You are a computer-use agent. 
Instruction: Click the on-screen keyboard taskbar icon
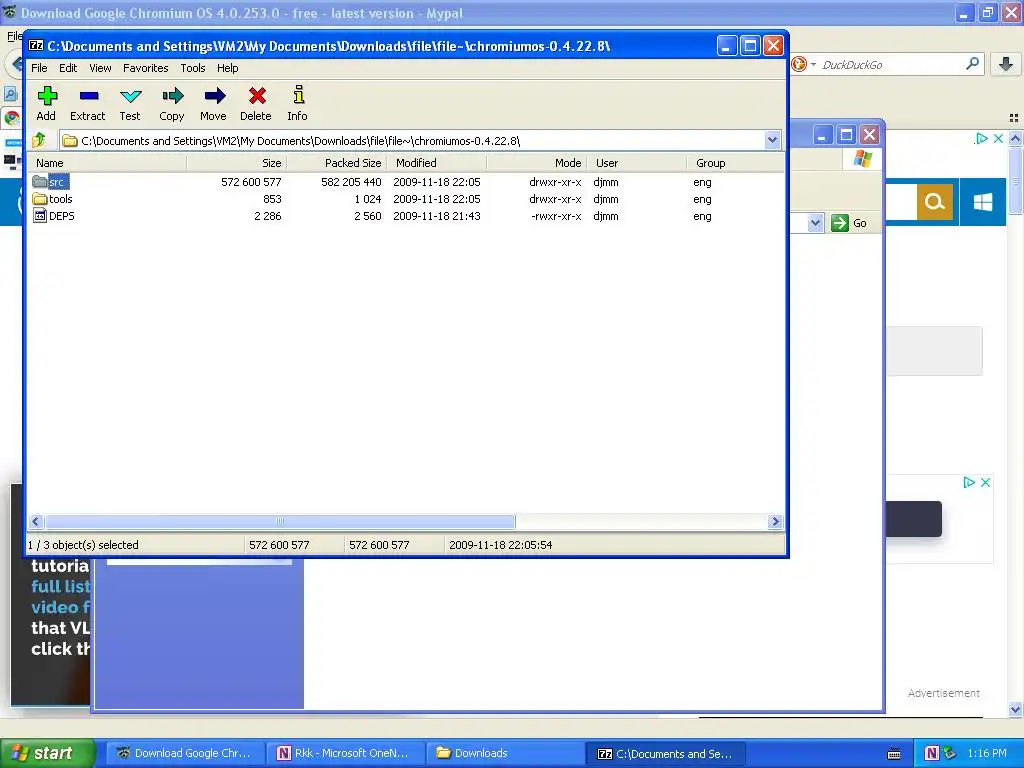894,754
